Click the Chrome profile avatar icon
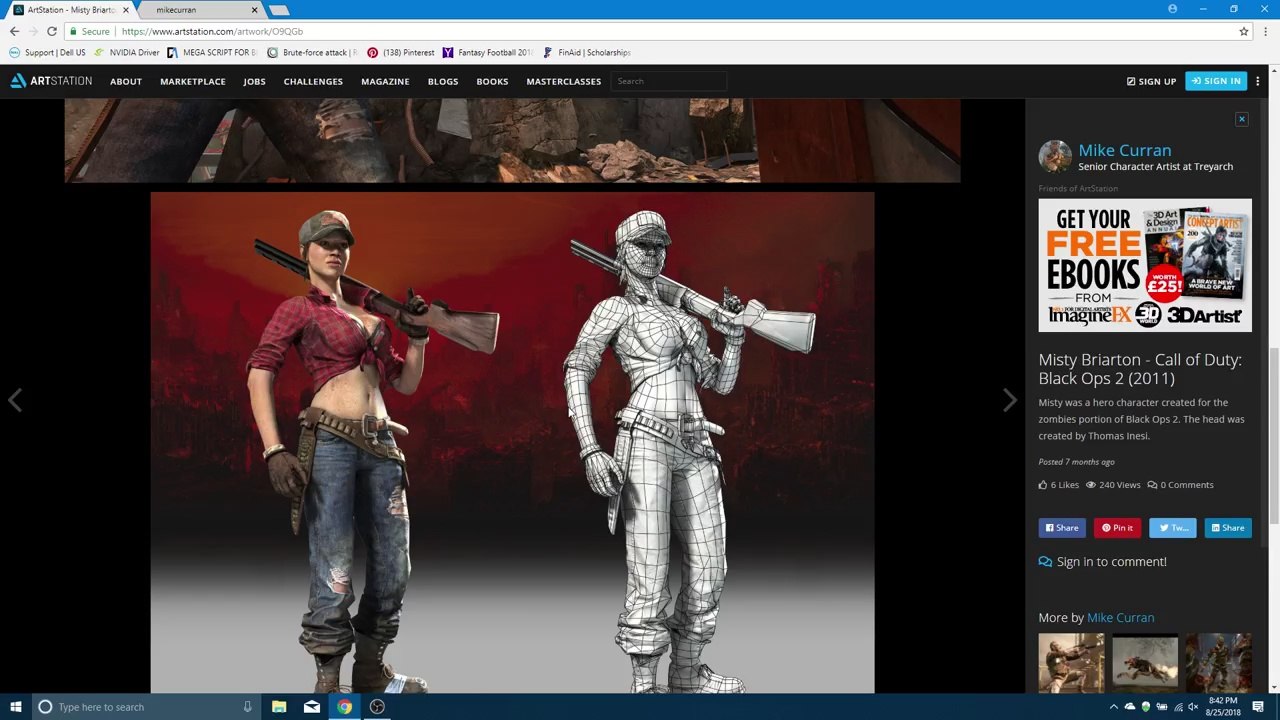The width and height of the screenshot is (1280, 720). tap(1172, 9)
